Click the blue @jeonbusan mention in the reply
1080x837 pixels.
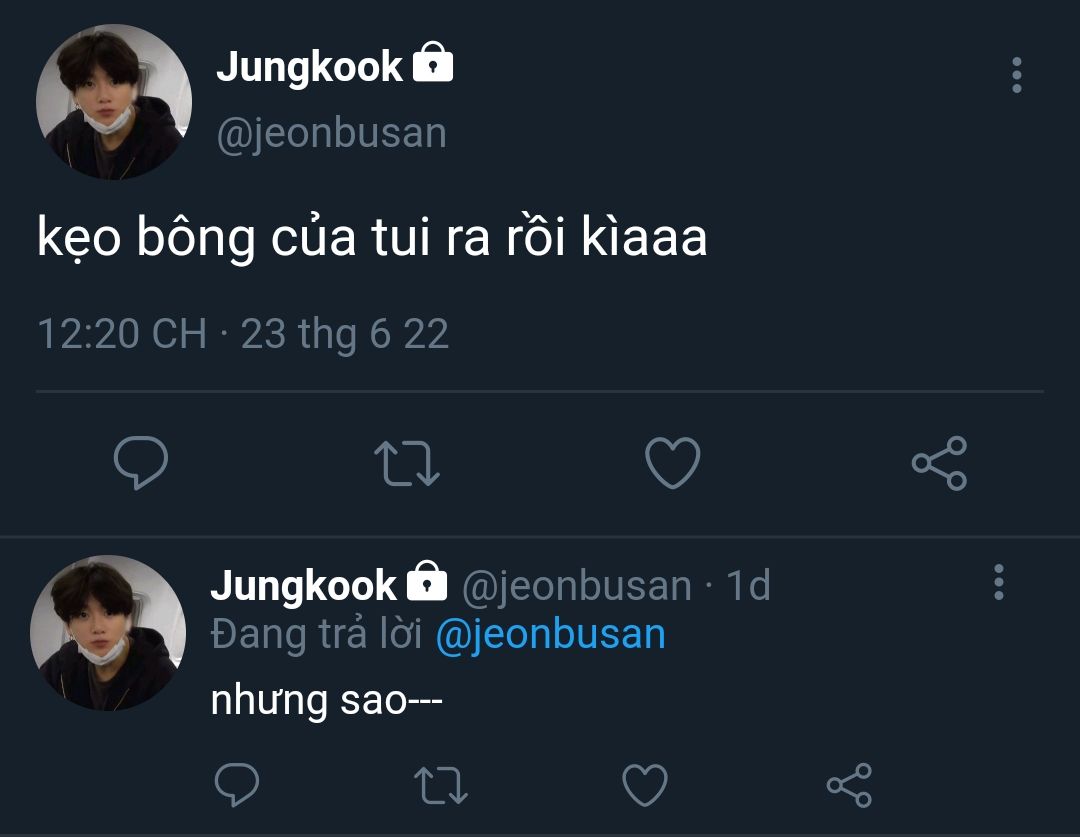click(x=550, y=635)
